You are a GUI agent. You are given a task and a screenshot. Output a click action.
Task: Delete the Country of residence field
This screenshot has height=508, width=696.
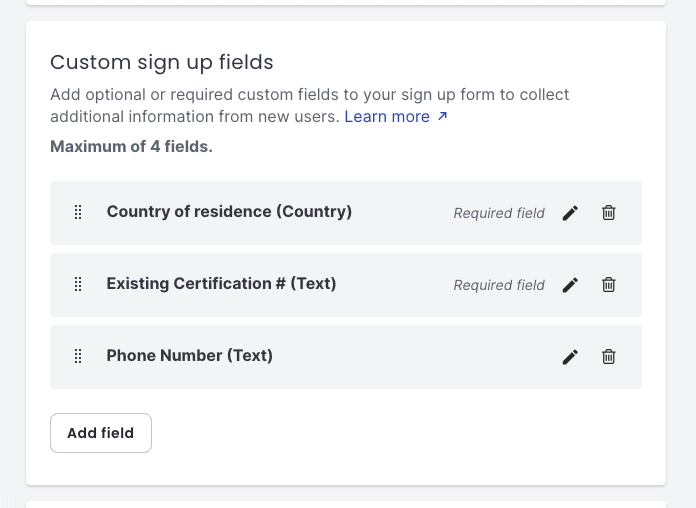coord(609,213)
